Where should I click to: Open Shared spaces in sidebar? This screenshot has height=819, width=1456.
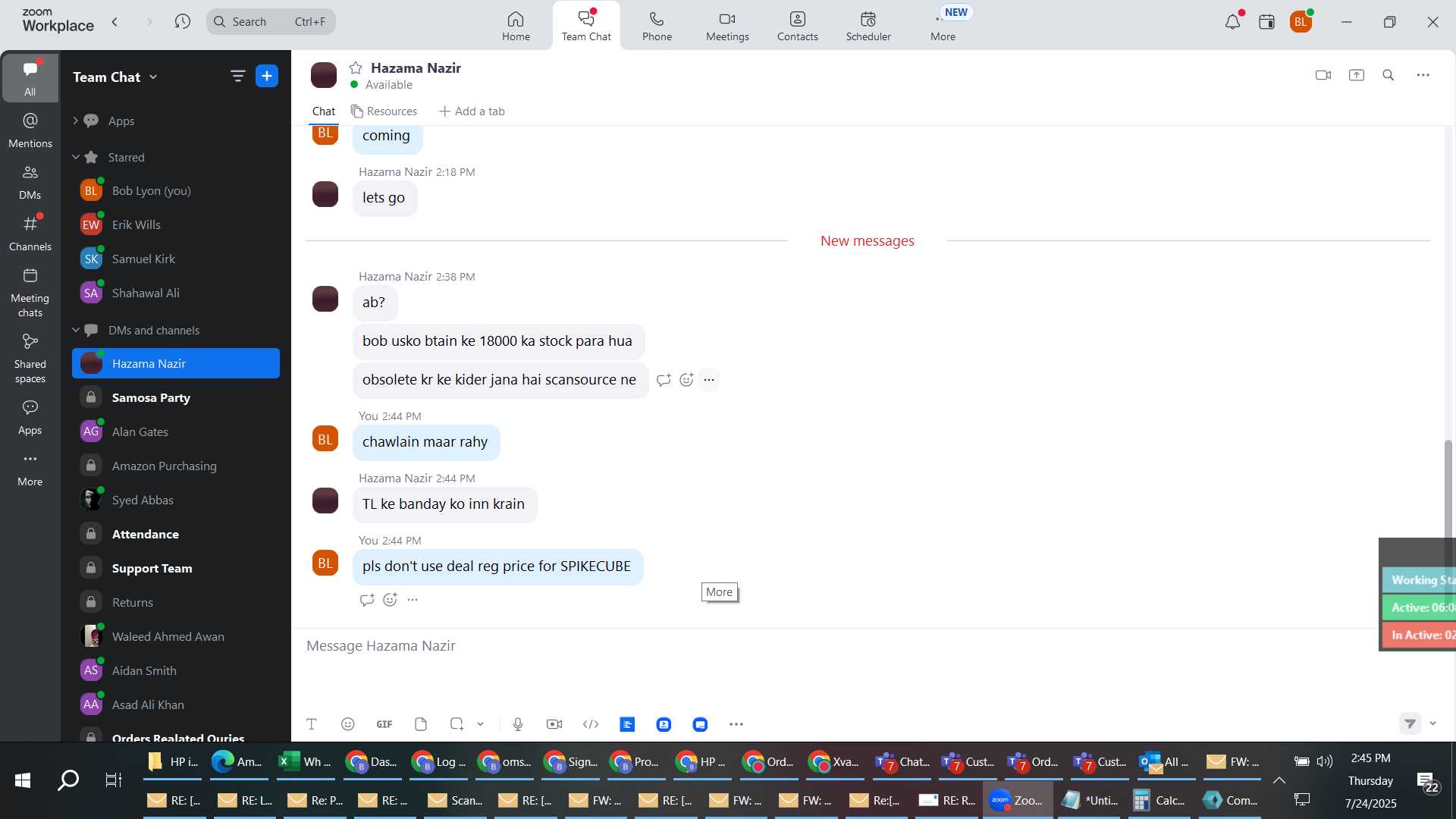pos(30,359)
